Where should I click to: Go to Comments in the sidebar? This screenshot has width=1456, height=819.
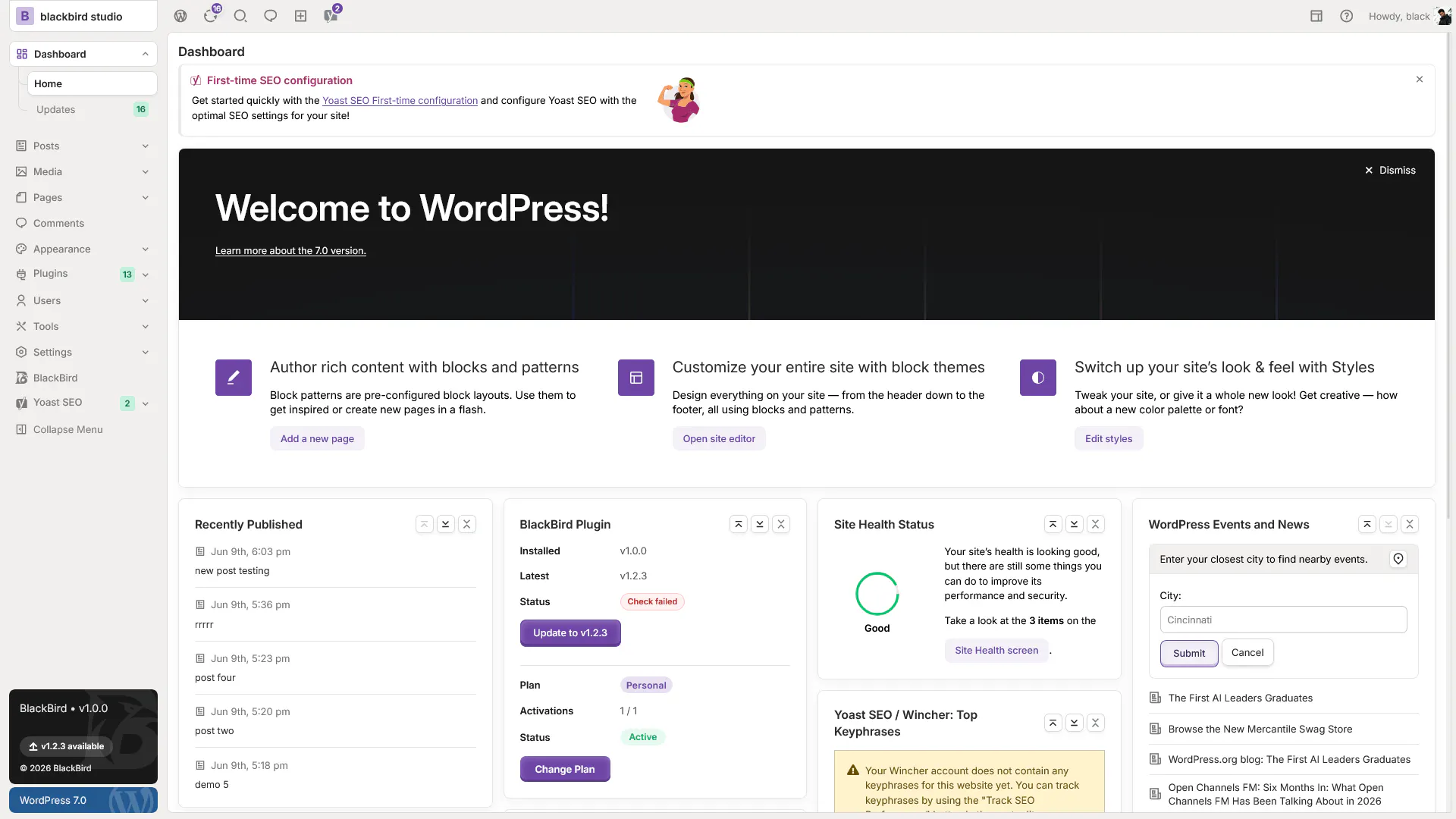[83, 224]
